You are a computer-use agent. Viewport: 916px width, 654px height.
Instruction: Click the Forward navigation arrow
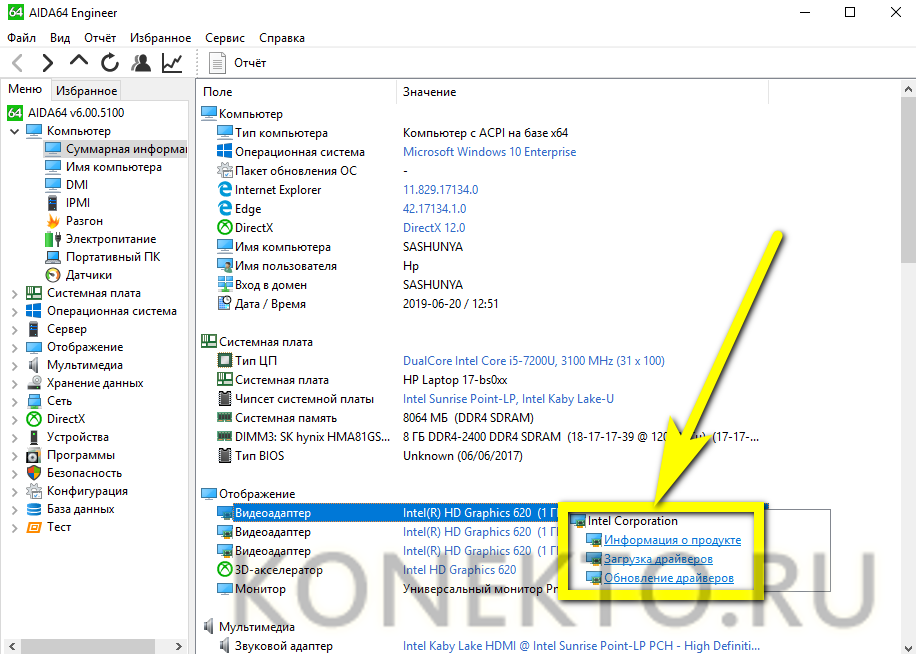point(48,63)
